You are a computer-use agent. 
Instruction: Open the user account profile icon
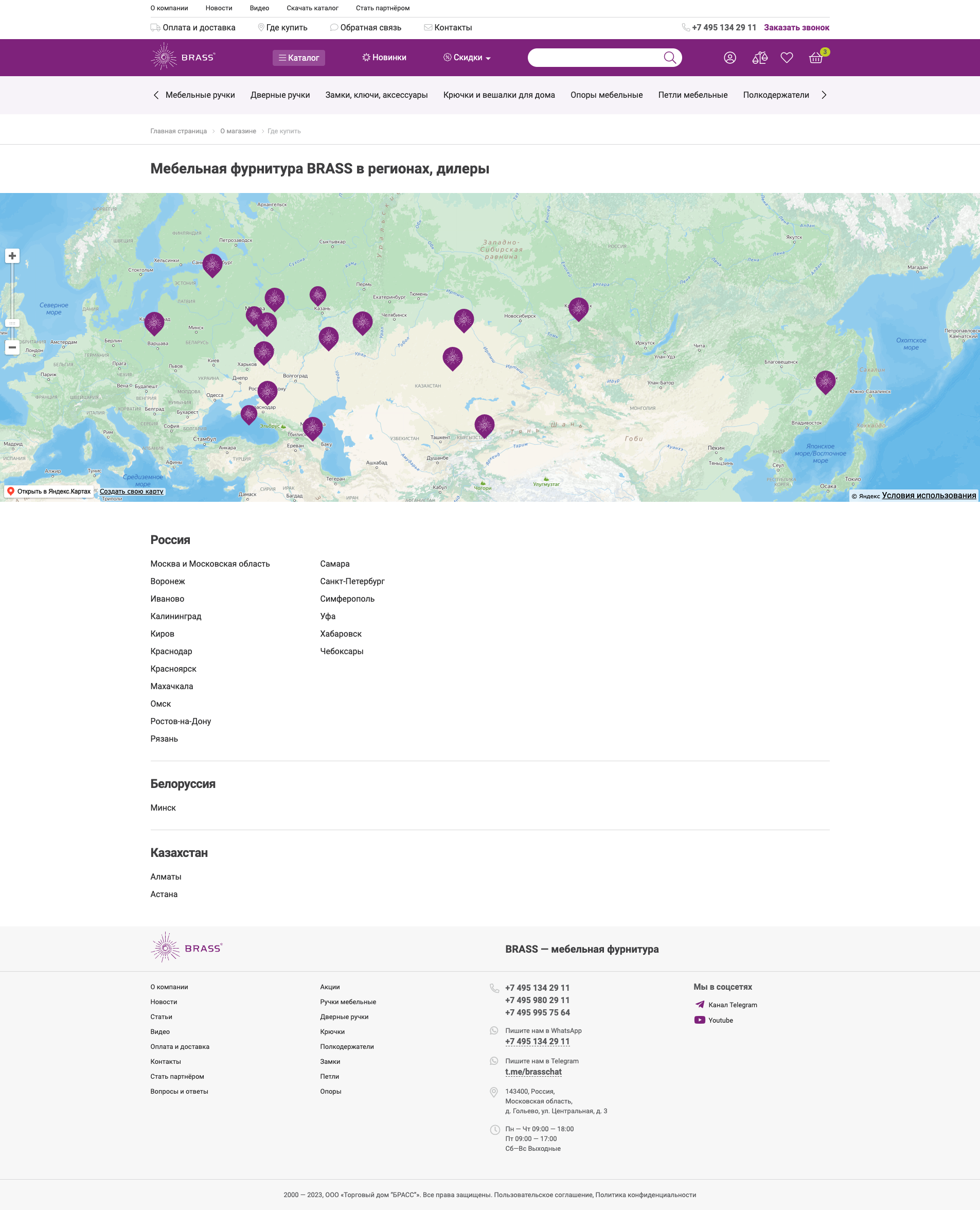pos(729,58)
